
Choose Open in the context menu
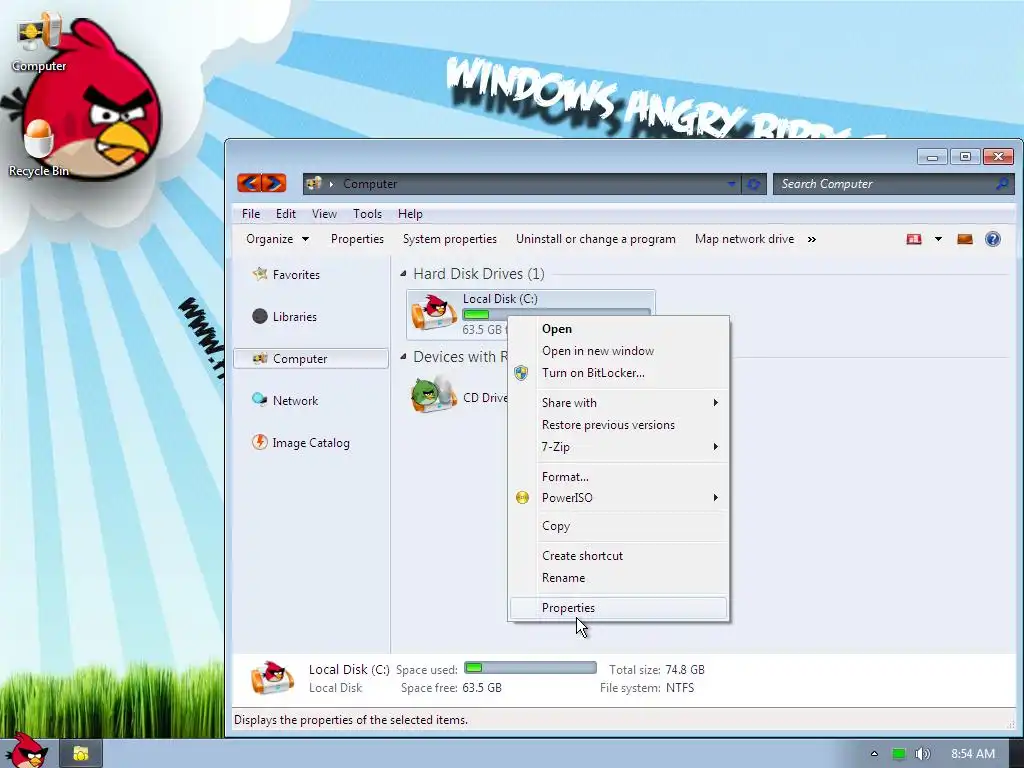click(x=618, y=329)
